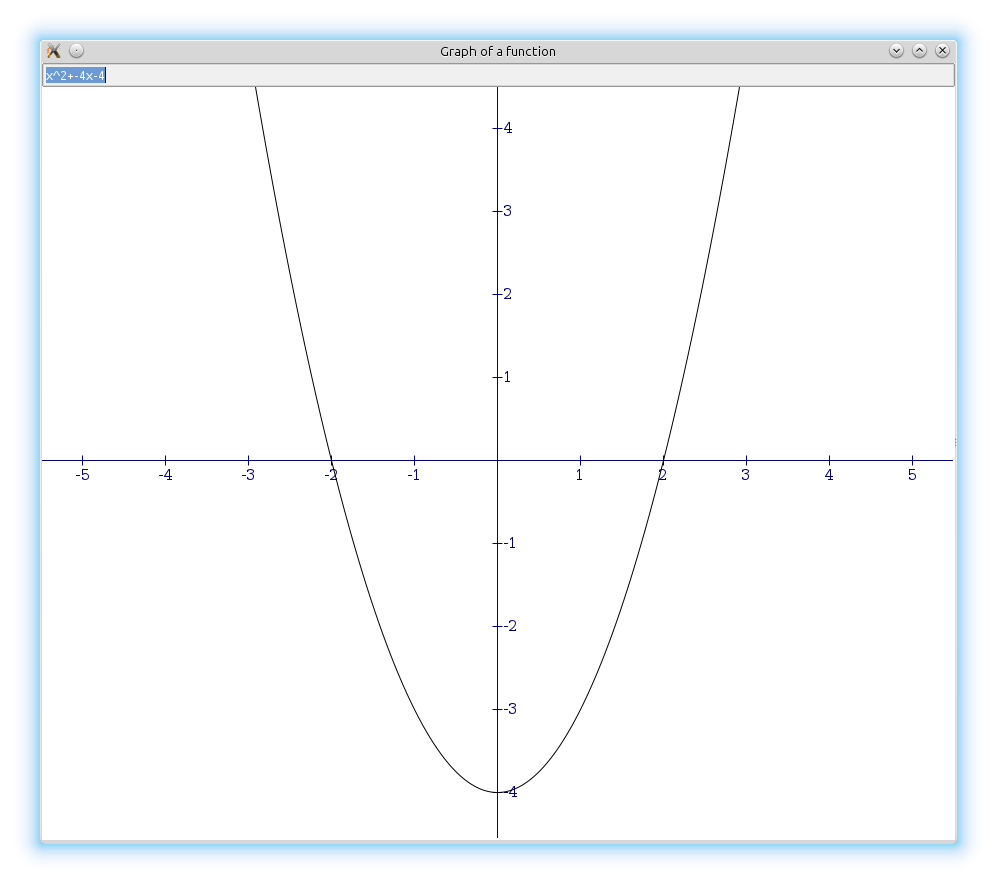Maximize window using the up-chevron button
Screen dimensions: 997x884
click(919, 51)
